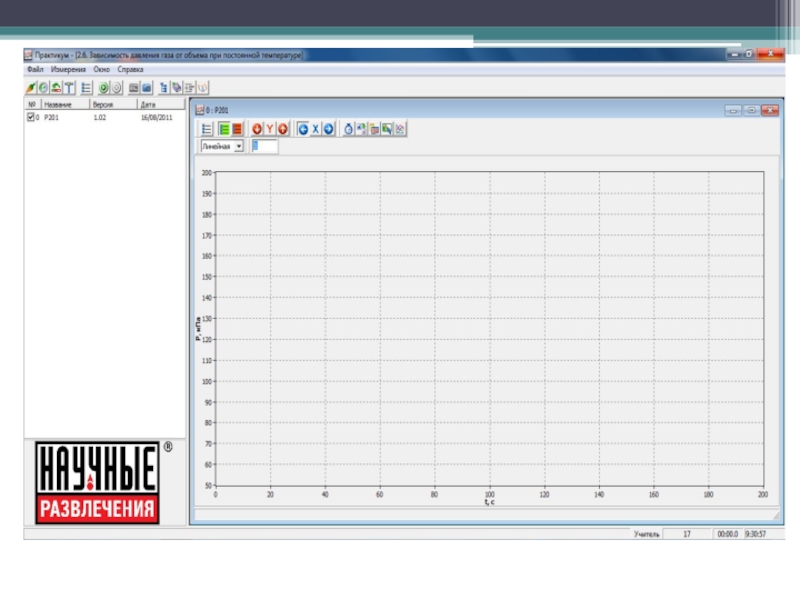Screen dimensions: 800x600
Task: Click the green list icon in P201 toolbar
Action: tap(224, 129)
